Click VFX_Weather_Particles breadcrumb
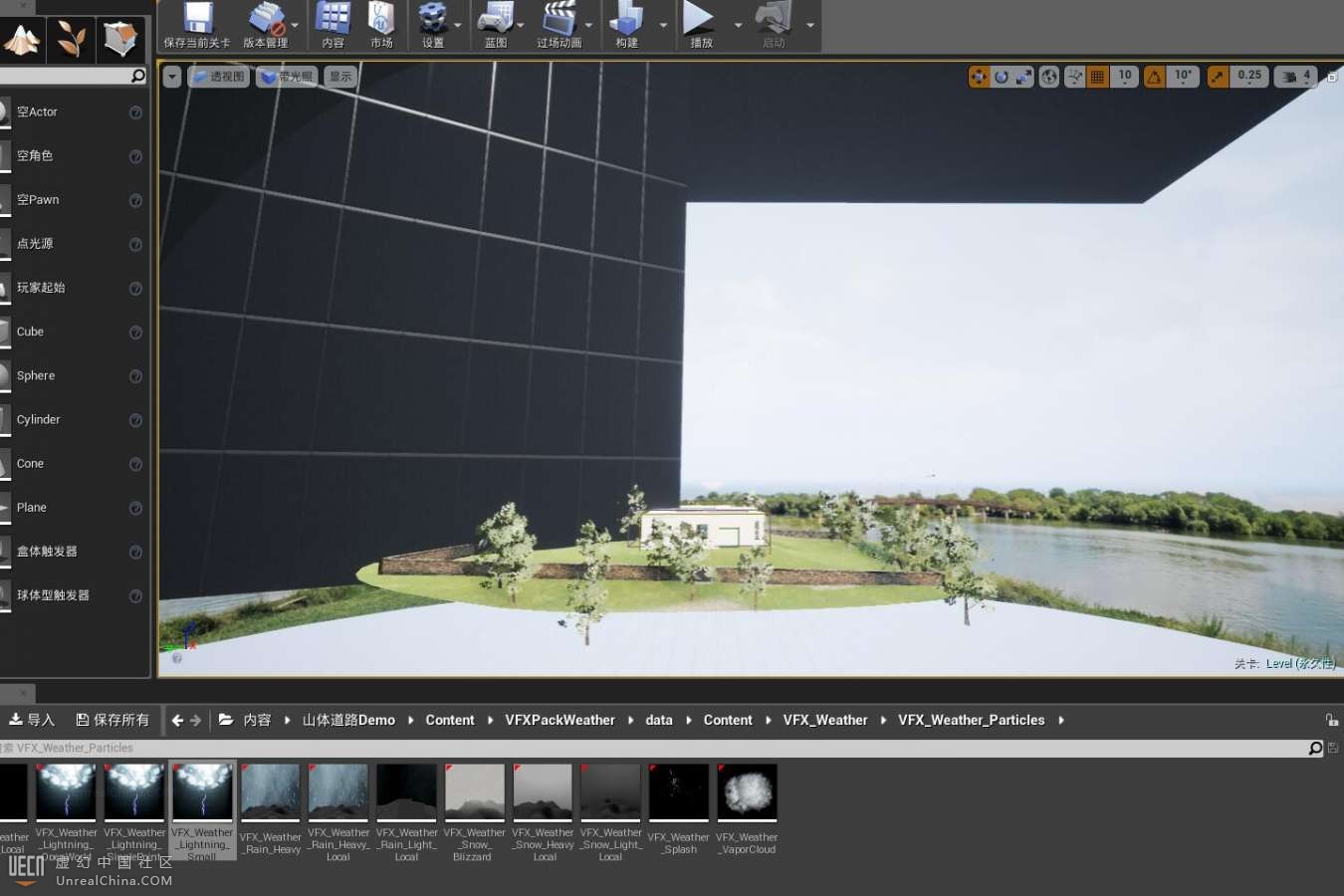The width and height of the screenshot is (1344, 896). (972, 720)
